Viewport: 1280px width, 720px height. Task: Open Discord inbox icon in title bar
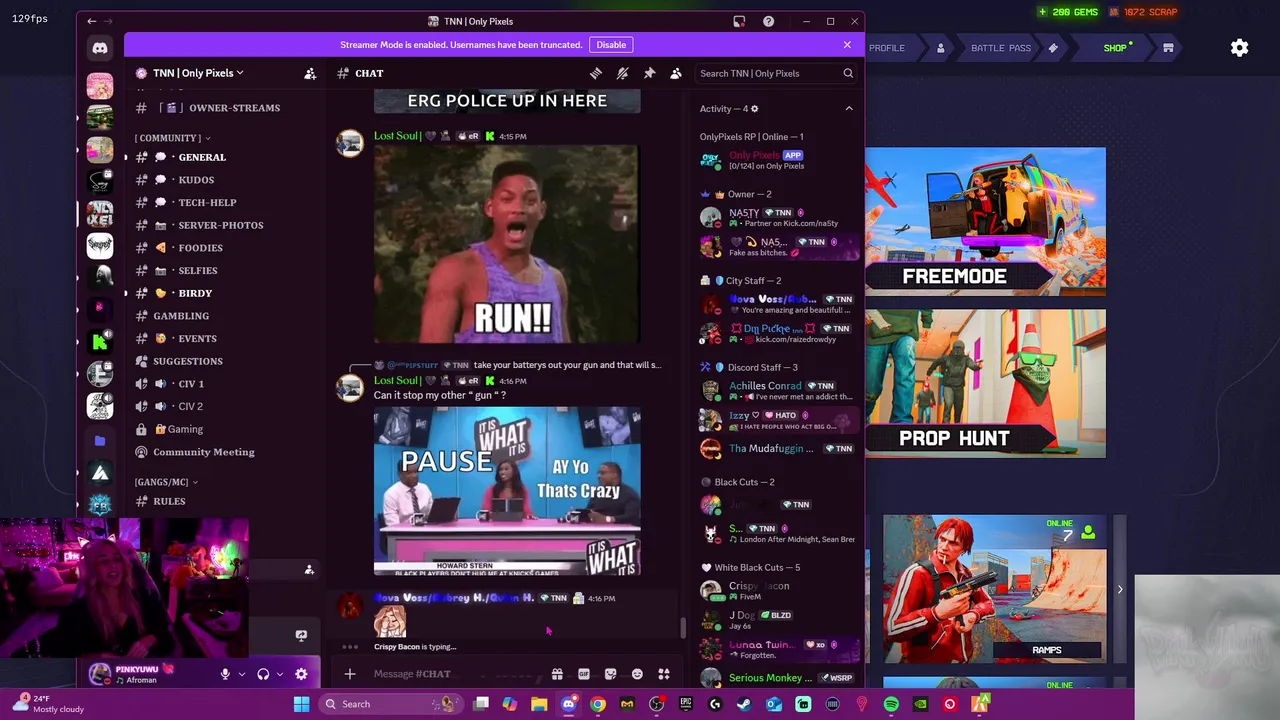click(739, 21)
